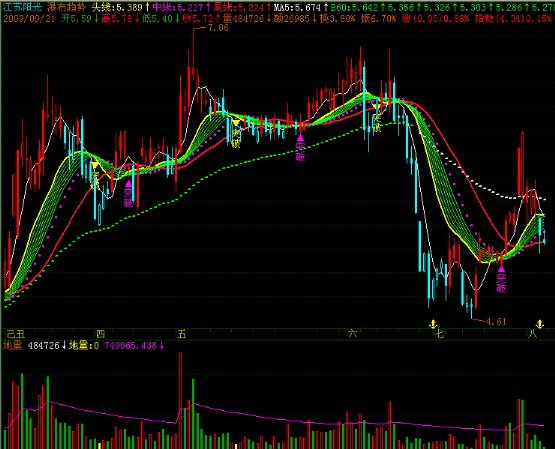Click the 中线:5.227 value
The height and width of the screenshot is (449, 555).
(178, 7)
